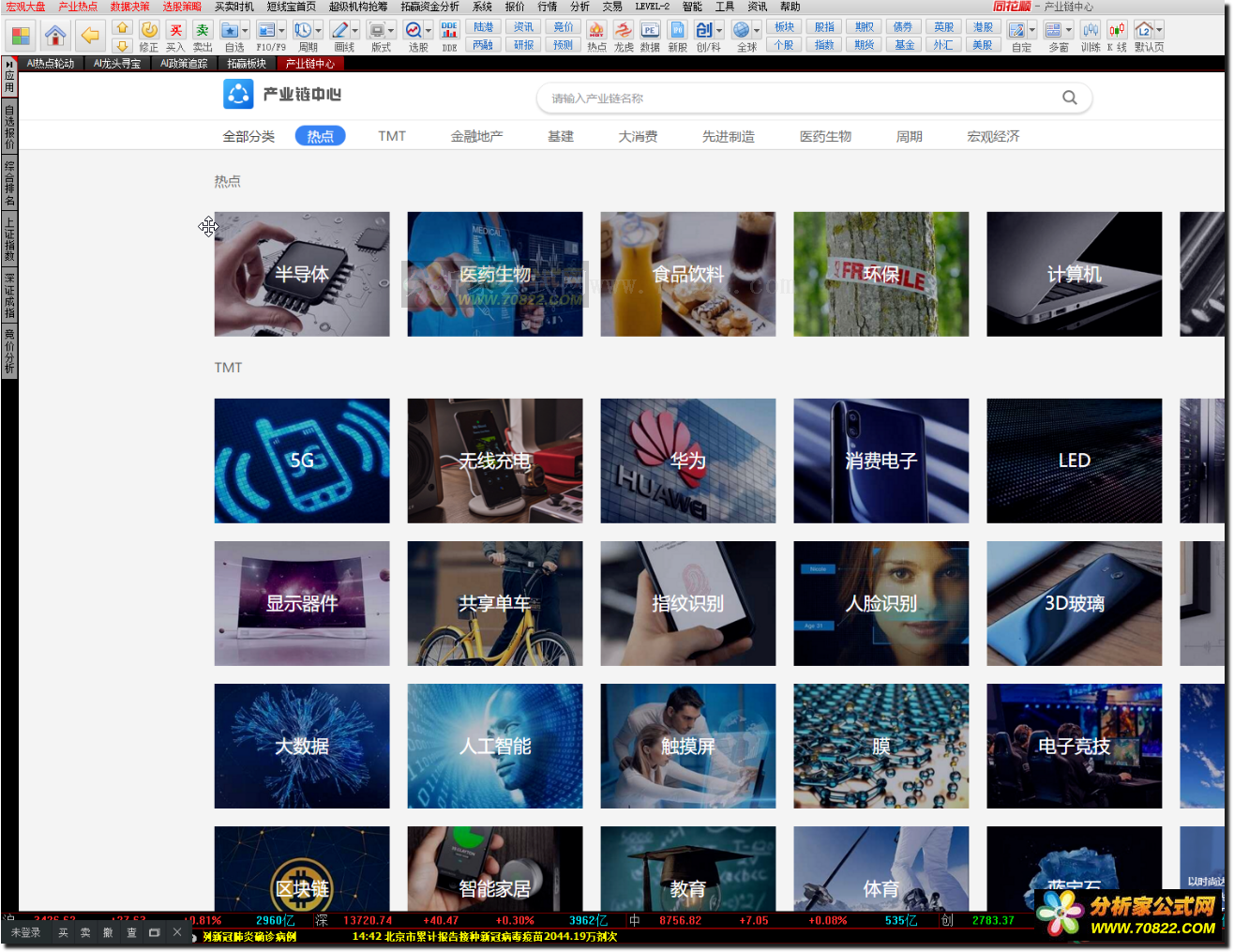Click the search magnifier icon

click(x=1069, y=98)
